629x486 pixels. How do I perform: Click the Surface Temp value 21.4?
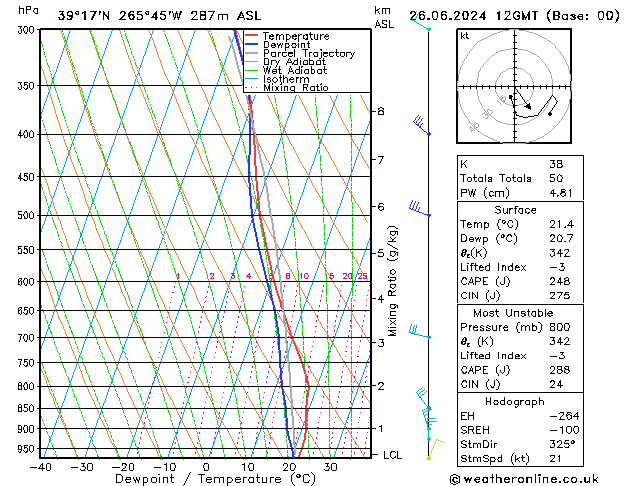(562, 224)
